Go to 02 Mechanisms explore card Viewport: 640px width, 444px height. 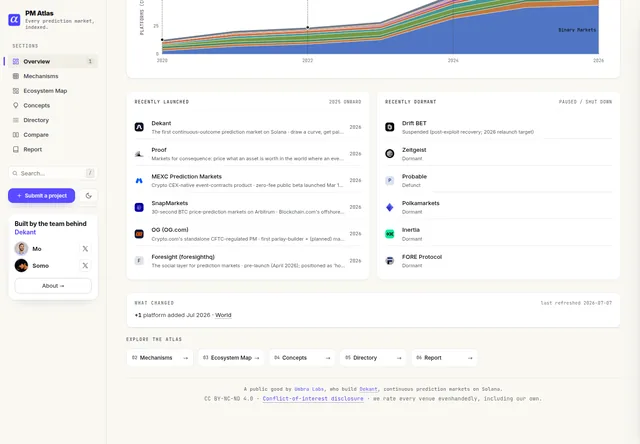160,357
